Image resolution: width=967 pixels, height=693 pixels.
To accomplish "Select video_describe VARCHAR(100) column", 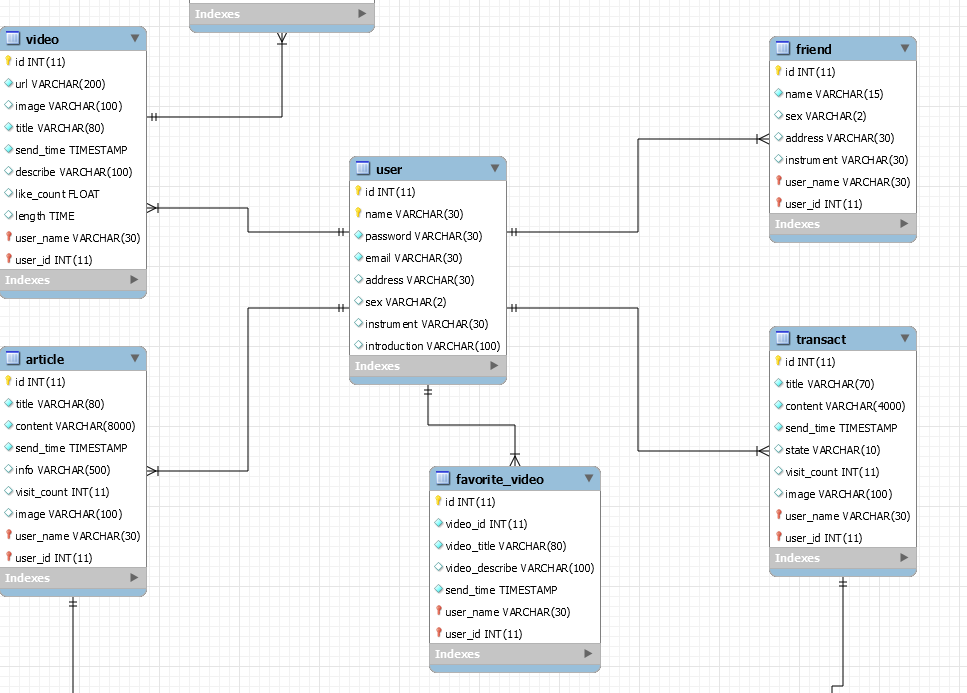I will (515, 568).
